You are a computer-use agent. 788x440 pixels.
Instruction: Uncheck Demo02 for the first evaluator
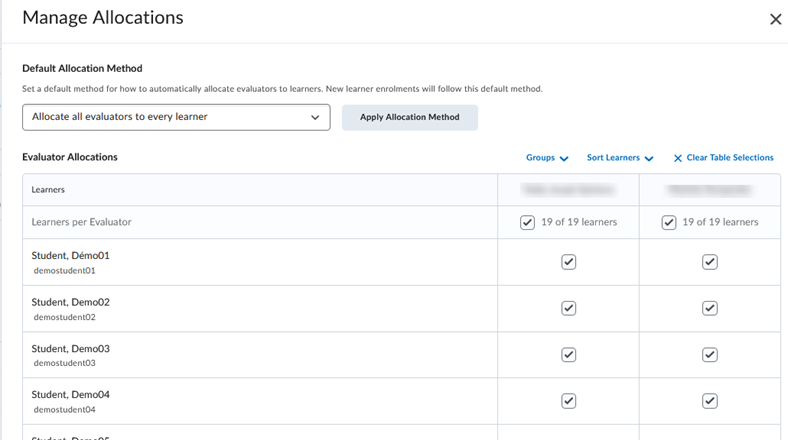click(568, 308)
